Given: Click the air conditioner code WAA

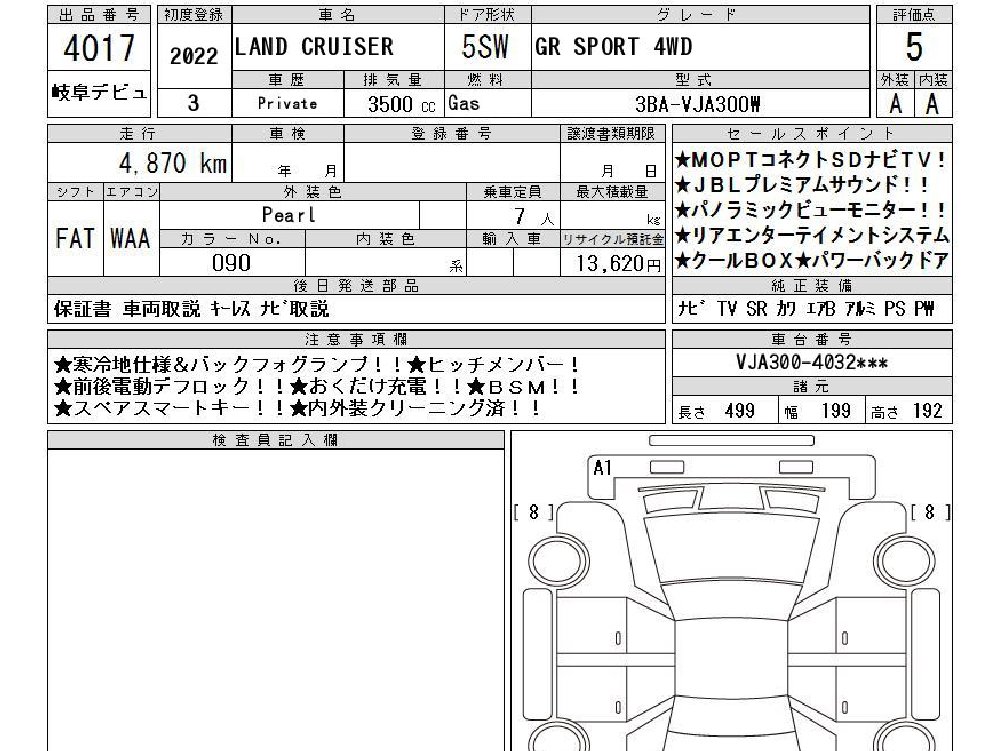Looking at the screenshot, I should click(x=130, y=239).
